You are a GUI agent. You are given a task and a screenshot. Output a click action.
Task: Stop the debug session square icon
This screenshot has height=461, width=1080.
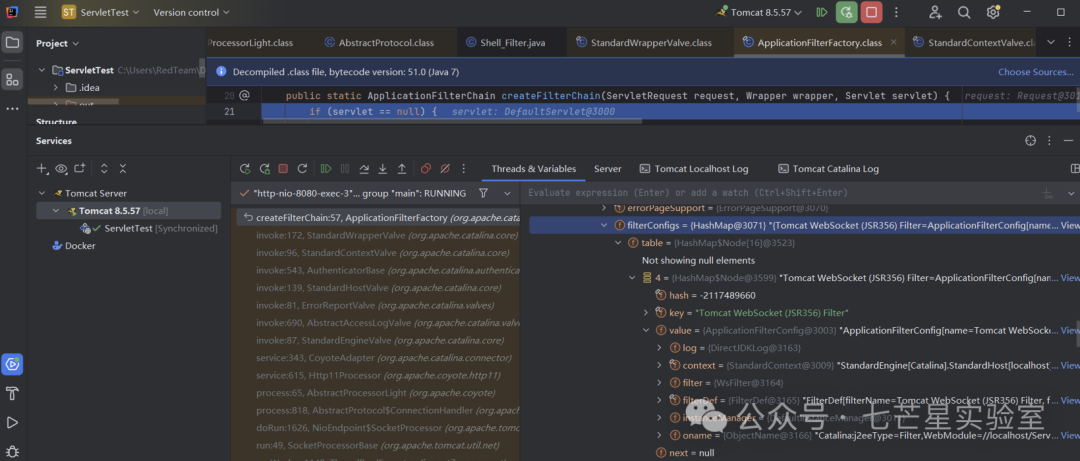coord(283,168)
